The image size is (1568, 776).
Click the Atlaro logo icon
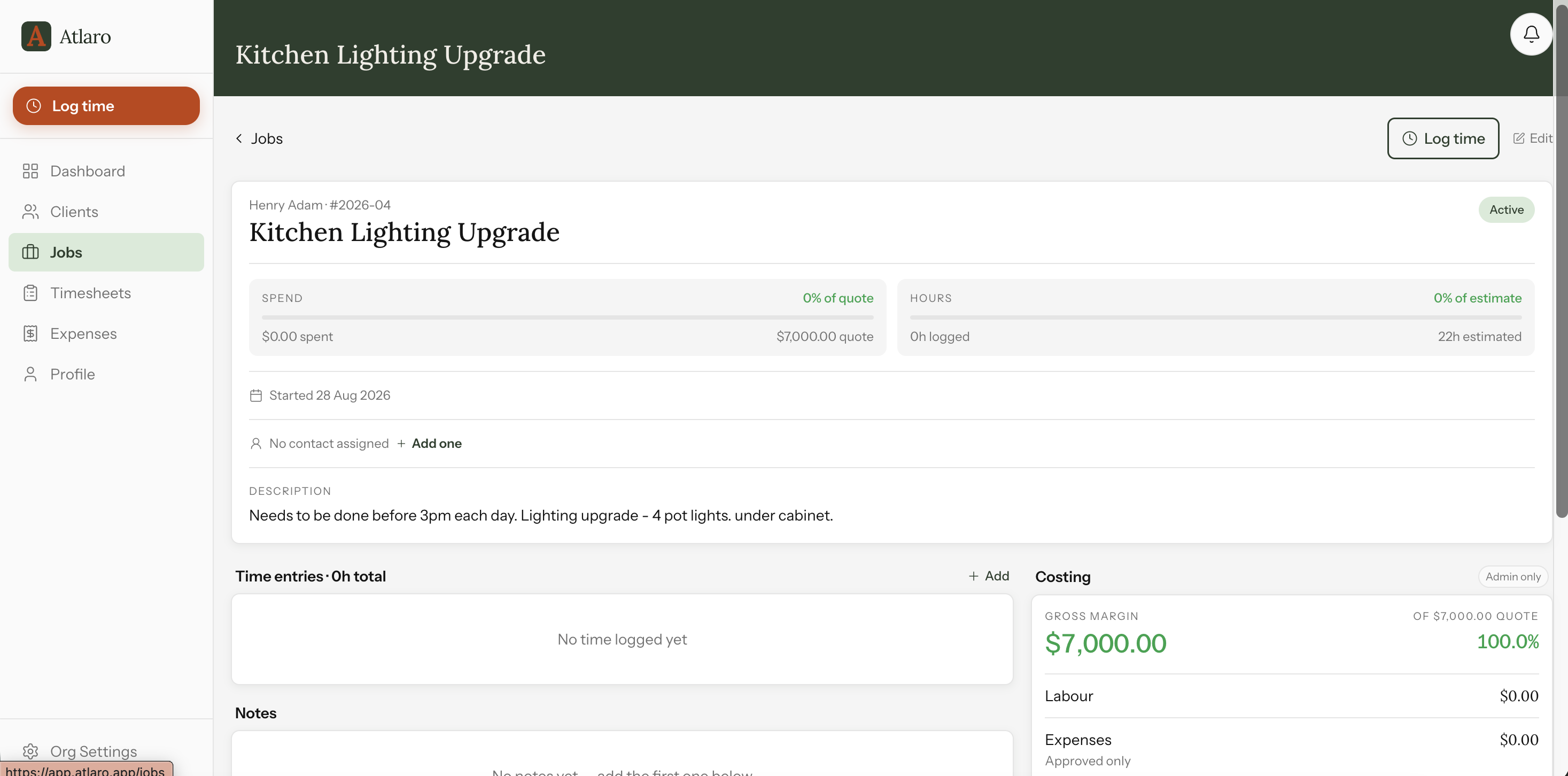click(x=36, y=36)
